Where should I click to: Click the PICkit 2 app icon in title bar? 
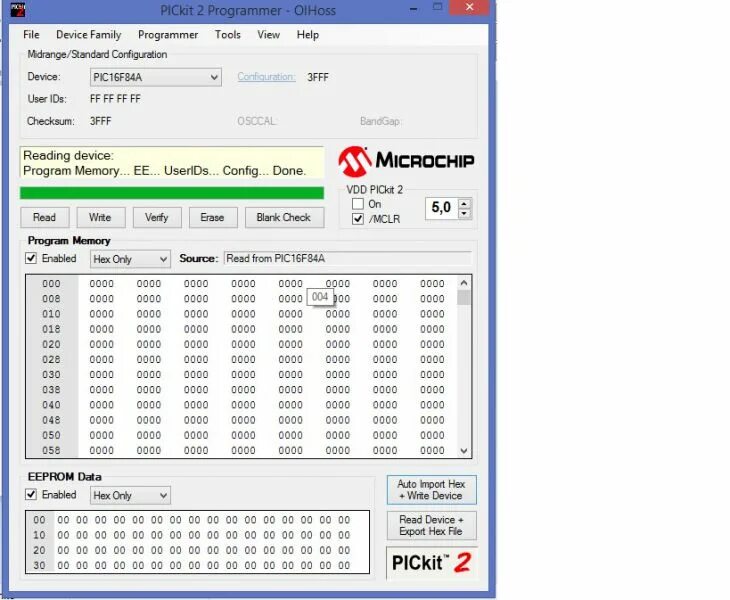(18, 9)
